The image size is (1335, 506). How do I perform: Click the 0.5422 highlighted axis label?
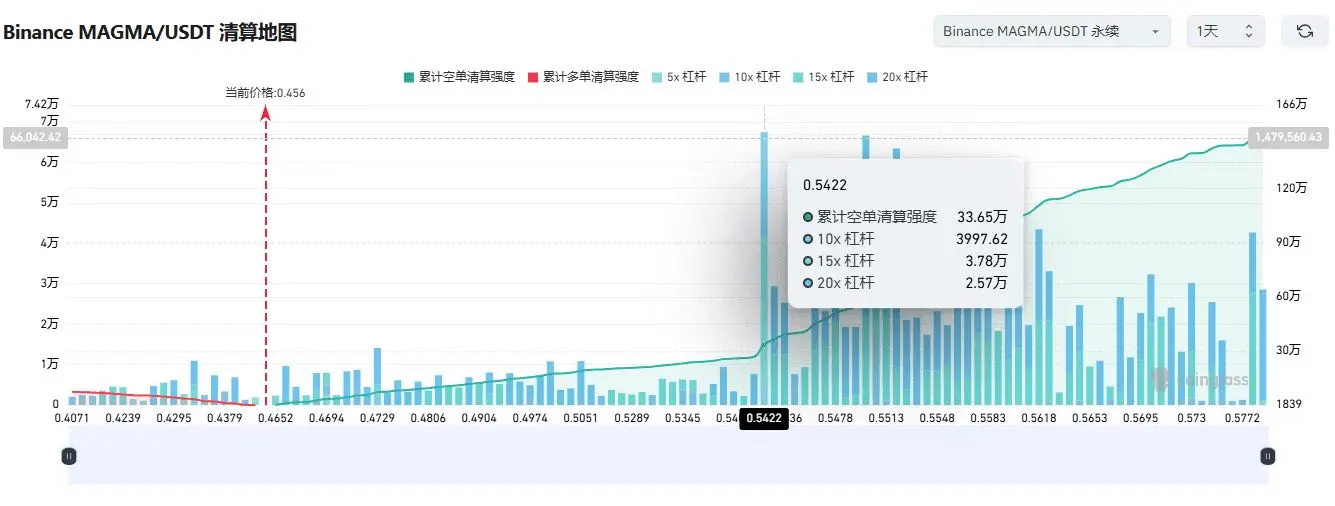[764, 419]
